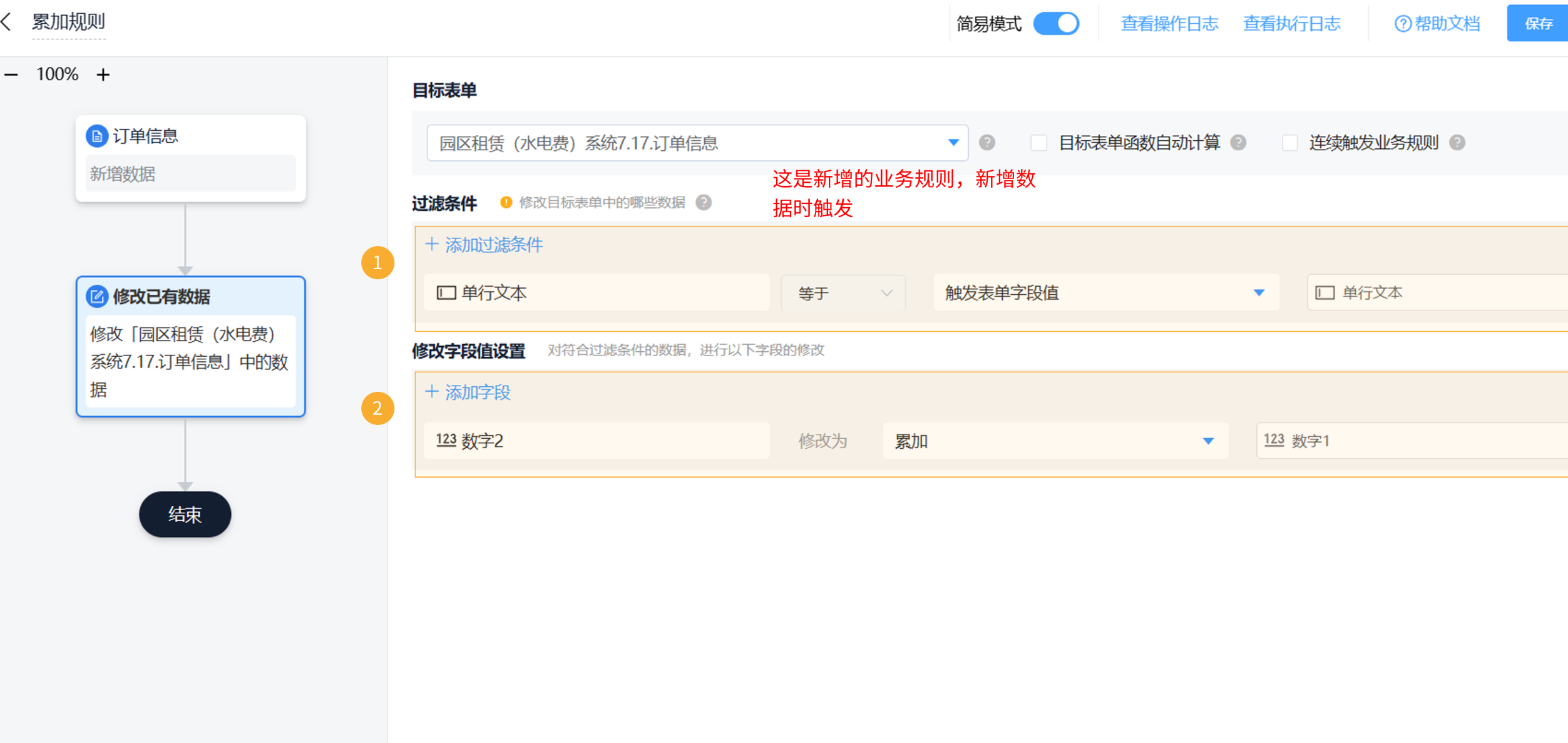The image size is (1568, 743).
Task: Open help tip for 连续触发业务规则
Action: [1457, 143]
